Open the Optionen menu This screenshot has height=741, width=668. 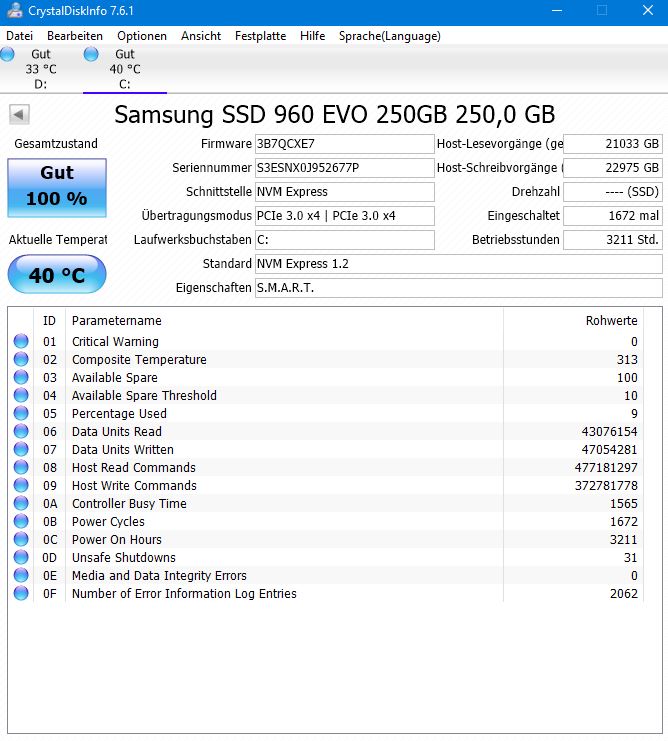point(142,36)
